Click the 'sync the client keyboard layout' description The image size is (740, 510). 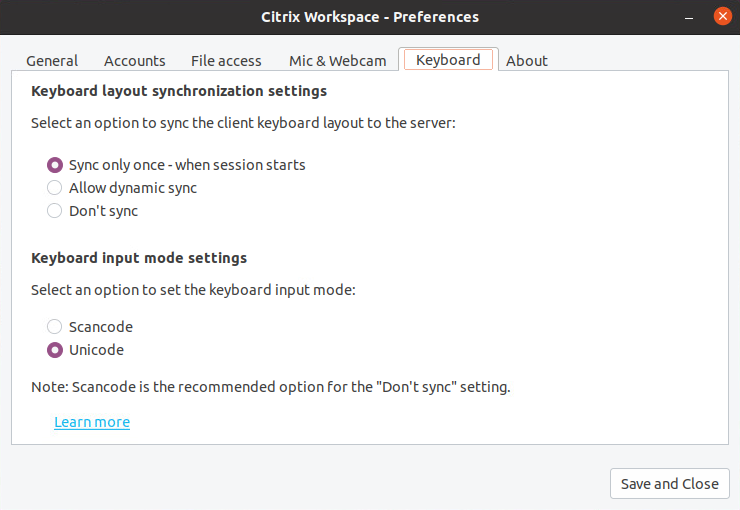(245, 123)
